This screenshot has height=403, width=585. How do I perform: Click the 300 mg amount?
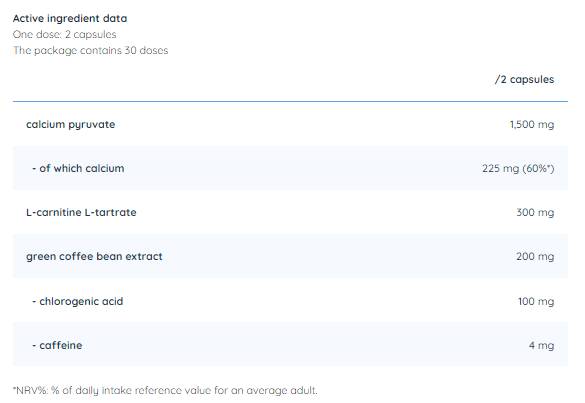535,212
